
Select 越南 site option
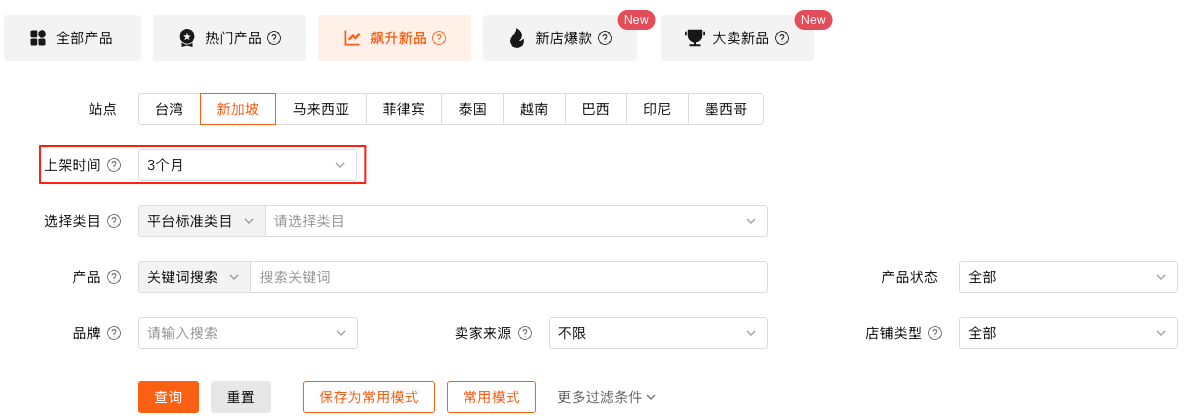pyautogui.click(x=534, y=109)
